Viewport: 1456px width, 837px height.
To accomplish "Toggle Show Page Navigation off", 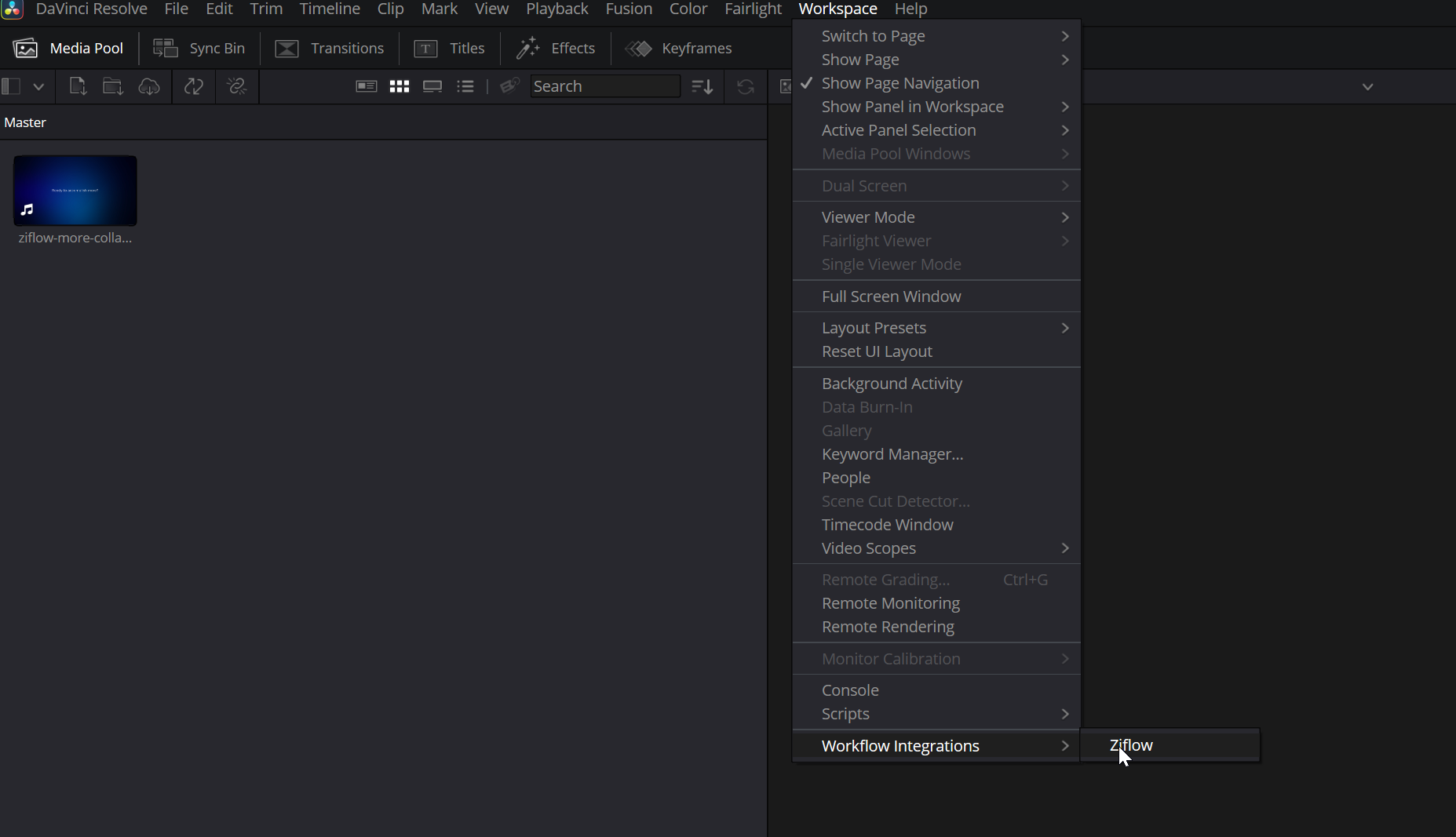I will click(936, 83).
